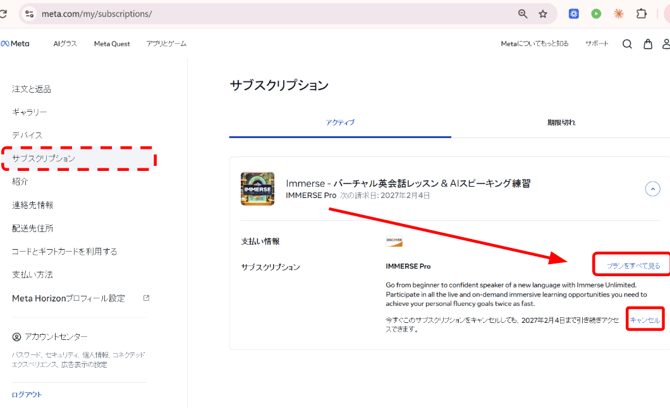Click キャンセル to cancel subscription
This screenshot has width=670, height=408.
645,320
